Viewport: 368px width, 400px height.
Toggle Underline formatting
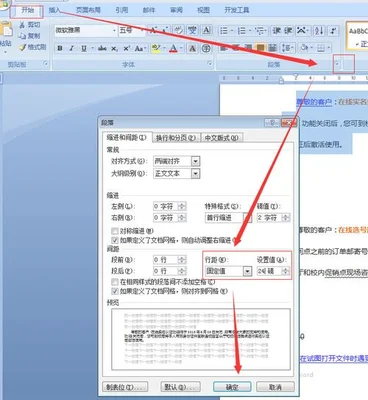[x=84, y=48]
